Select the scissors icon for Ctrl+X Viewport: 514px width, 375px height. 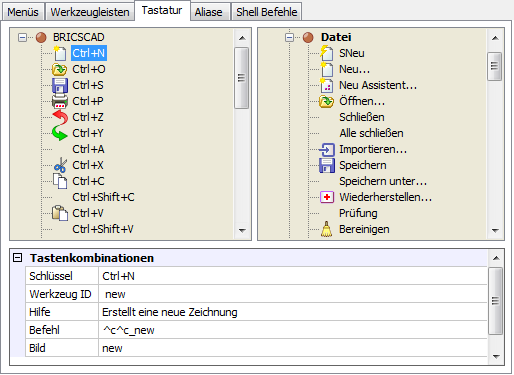coord(60,165)
